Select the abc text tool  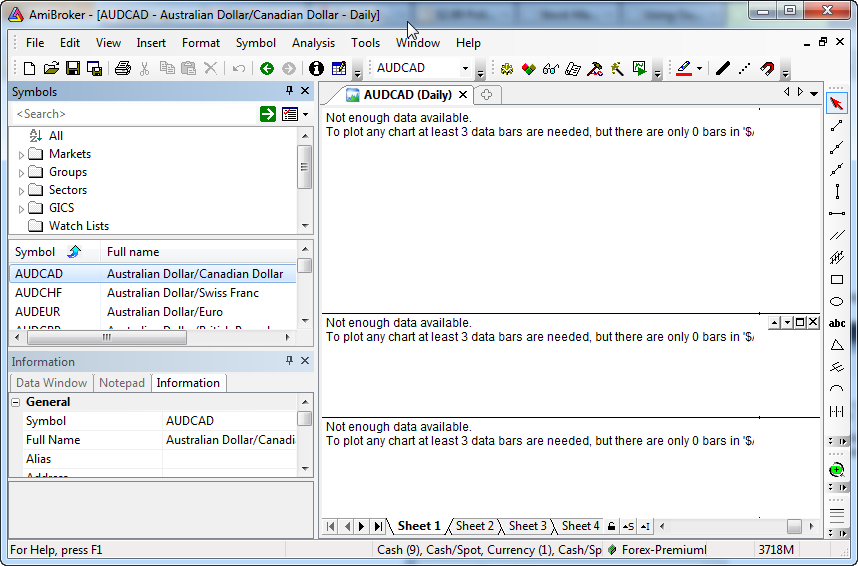tap(837, 324)
